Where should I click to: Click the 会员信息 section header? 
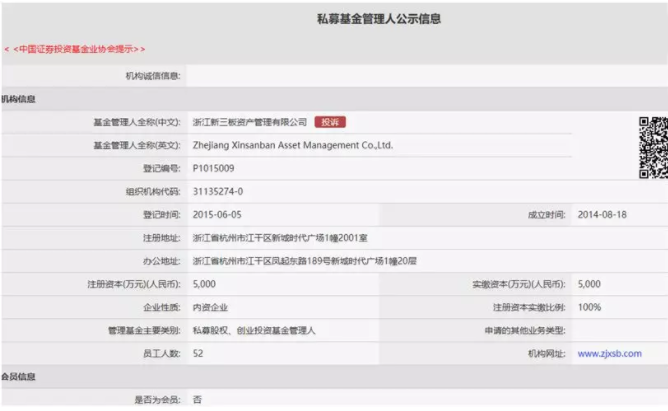[x=18, y=376]
